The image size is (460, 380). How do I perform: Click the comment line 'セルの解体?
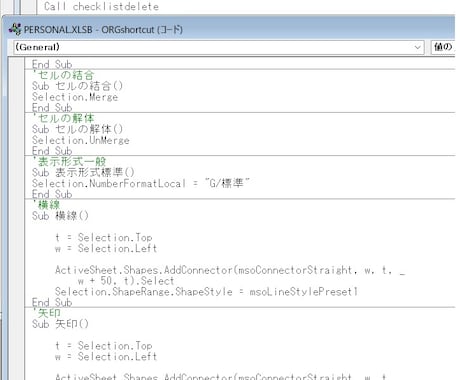tap(63, 118)
